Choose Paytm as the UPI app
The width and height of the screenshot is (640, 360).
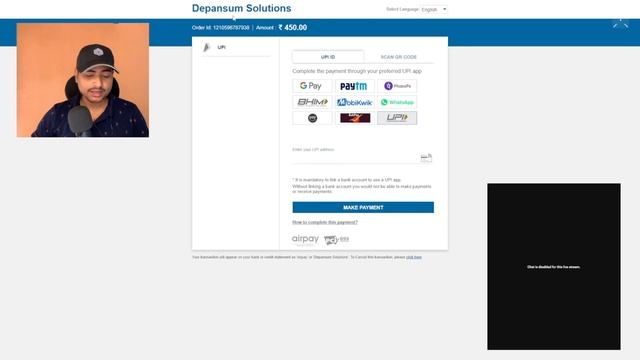coord(355,86)
